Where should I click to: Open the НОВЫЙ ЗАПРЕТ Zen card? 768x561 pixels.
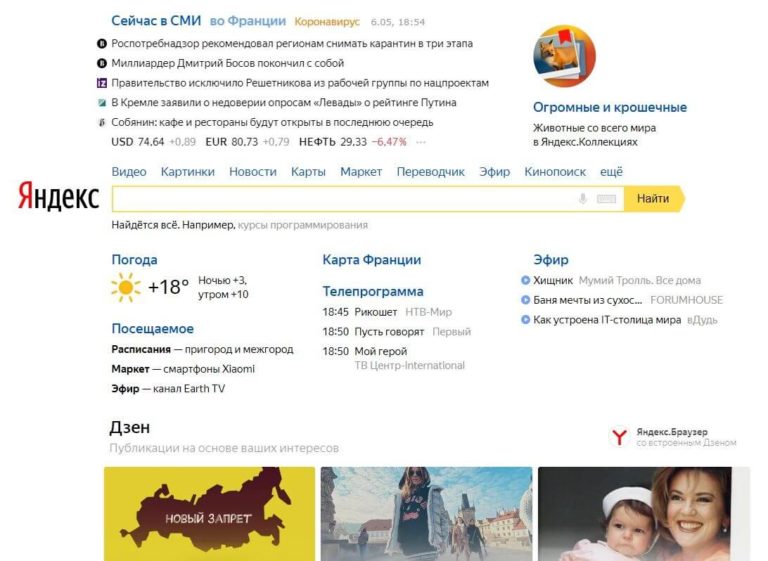[x=210, y=514]
